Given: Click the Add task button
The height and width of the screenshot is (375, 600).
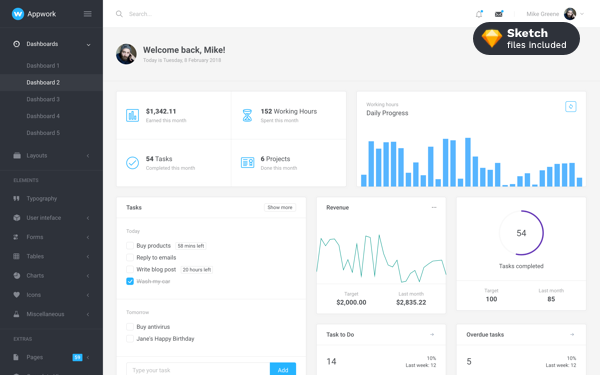Looking at the screenshot, I should (283, 370).
